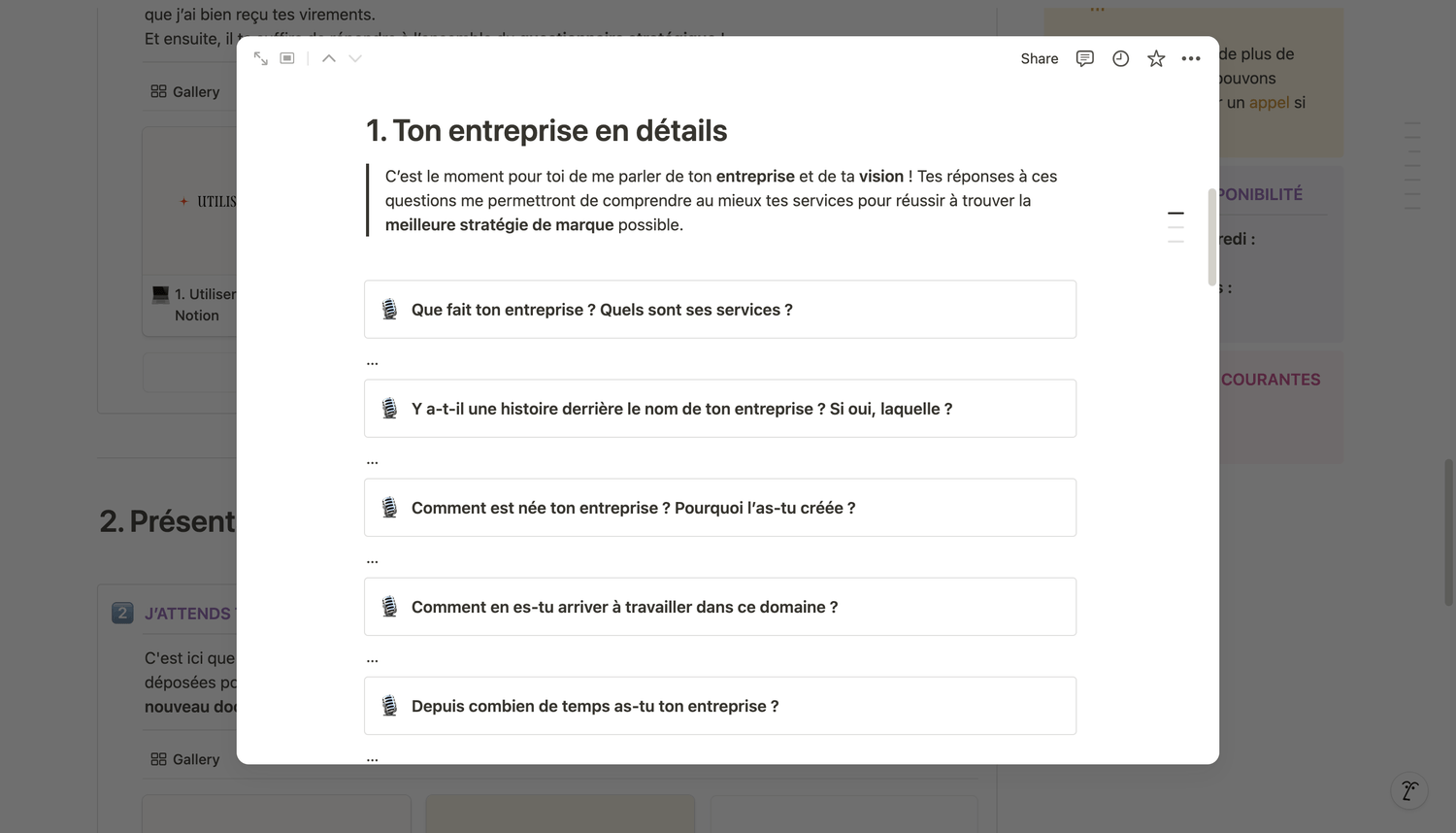Select 'Depuis combien de temps as-tu ton entreprise ?' text
This screenshot has height=833, width=1456.
(x=595, y=706)
